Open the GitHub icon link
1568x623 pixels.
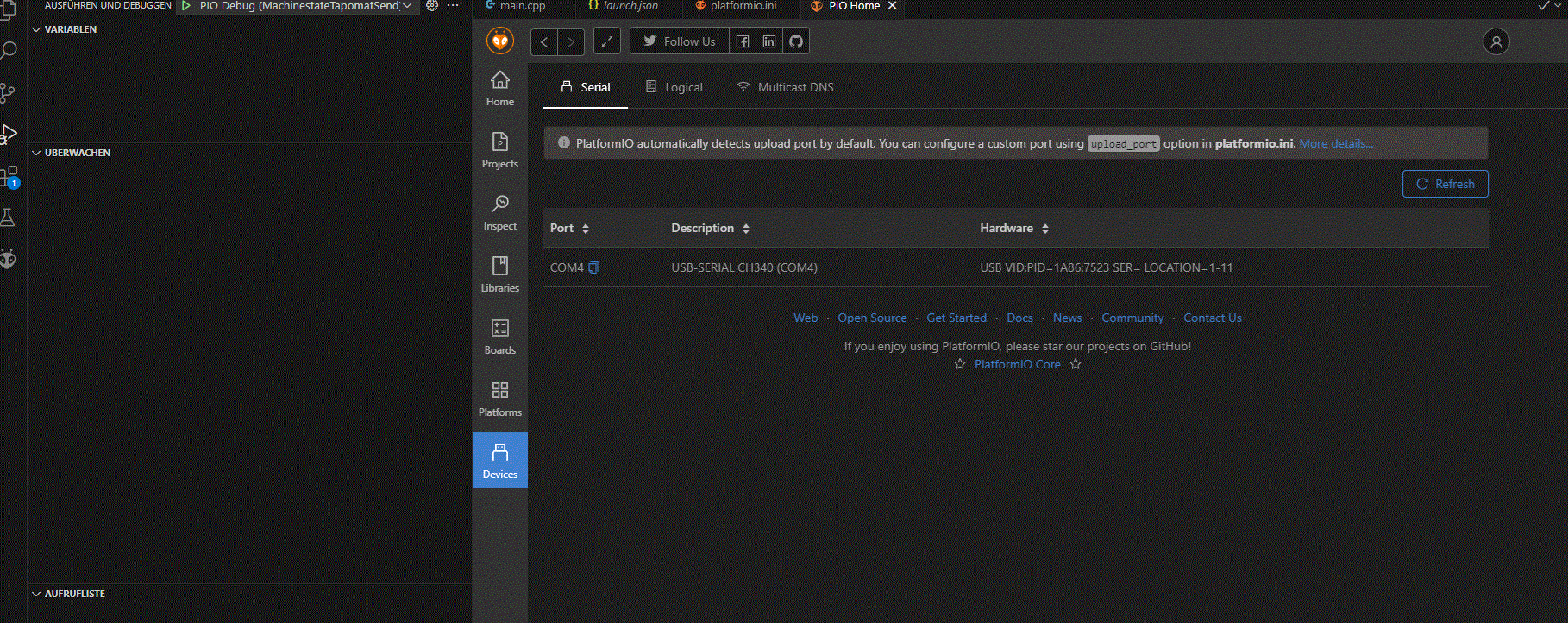click(796, 41)
